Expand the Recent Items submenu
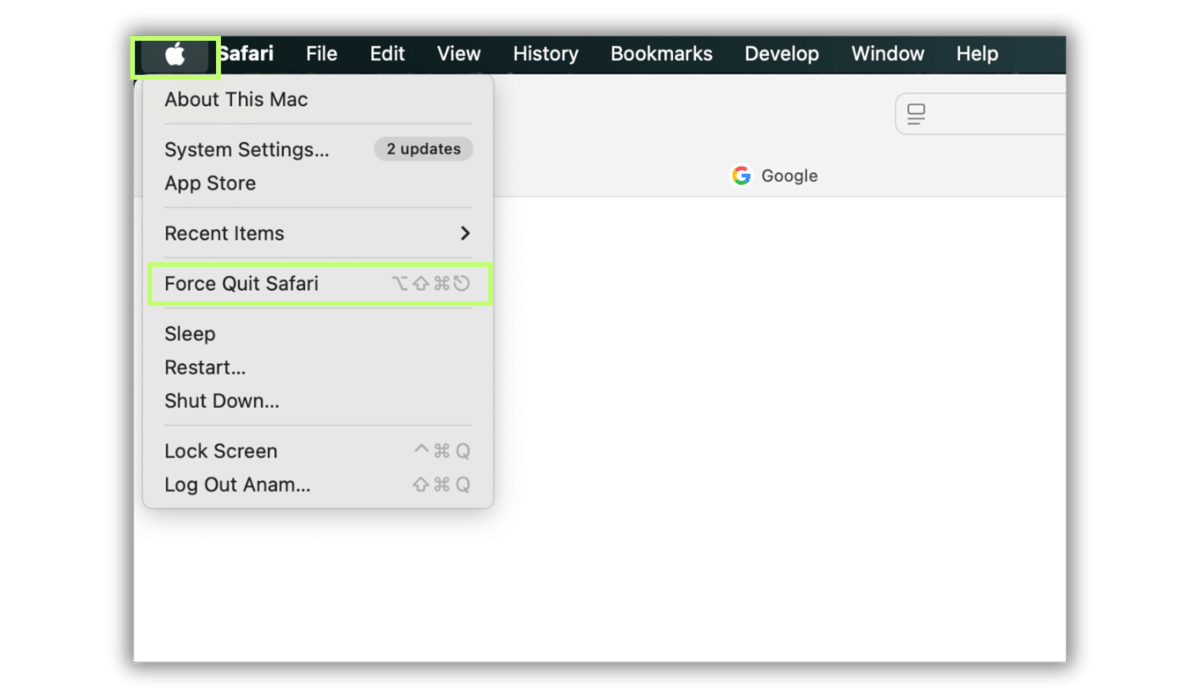The width and height of the screenshot is (1200, 698). click(x=318, y=233)
